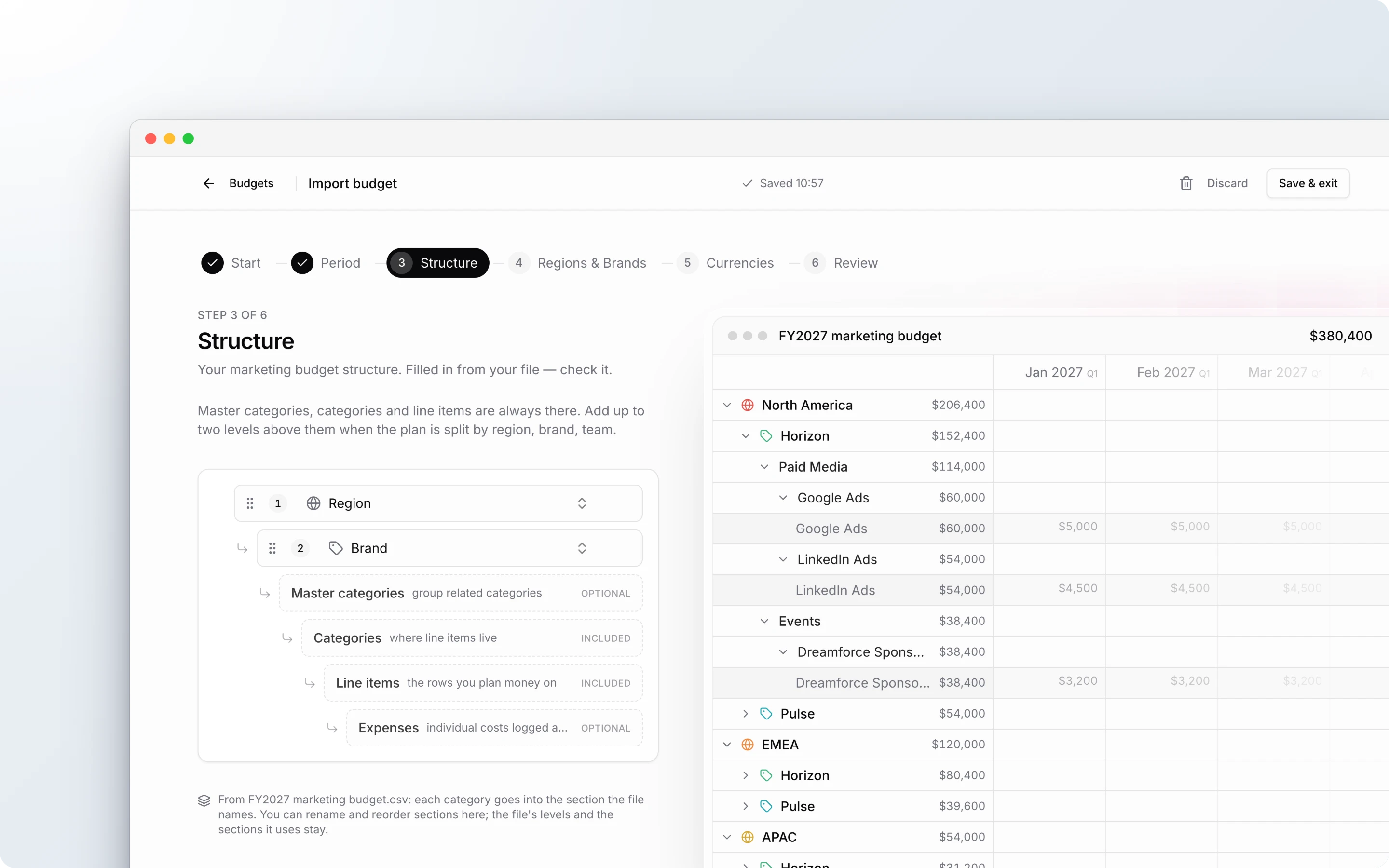Click the APAC yellow globe icon
The height and width of the screenshot is (868, 1389).
click(747, 837)
